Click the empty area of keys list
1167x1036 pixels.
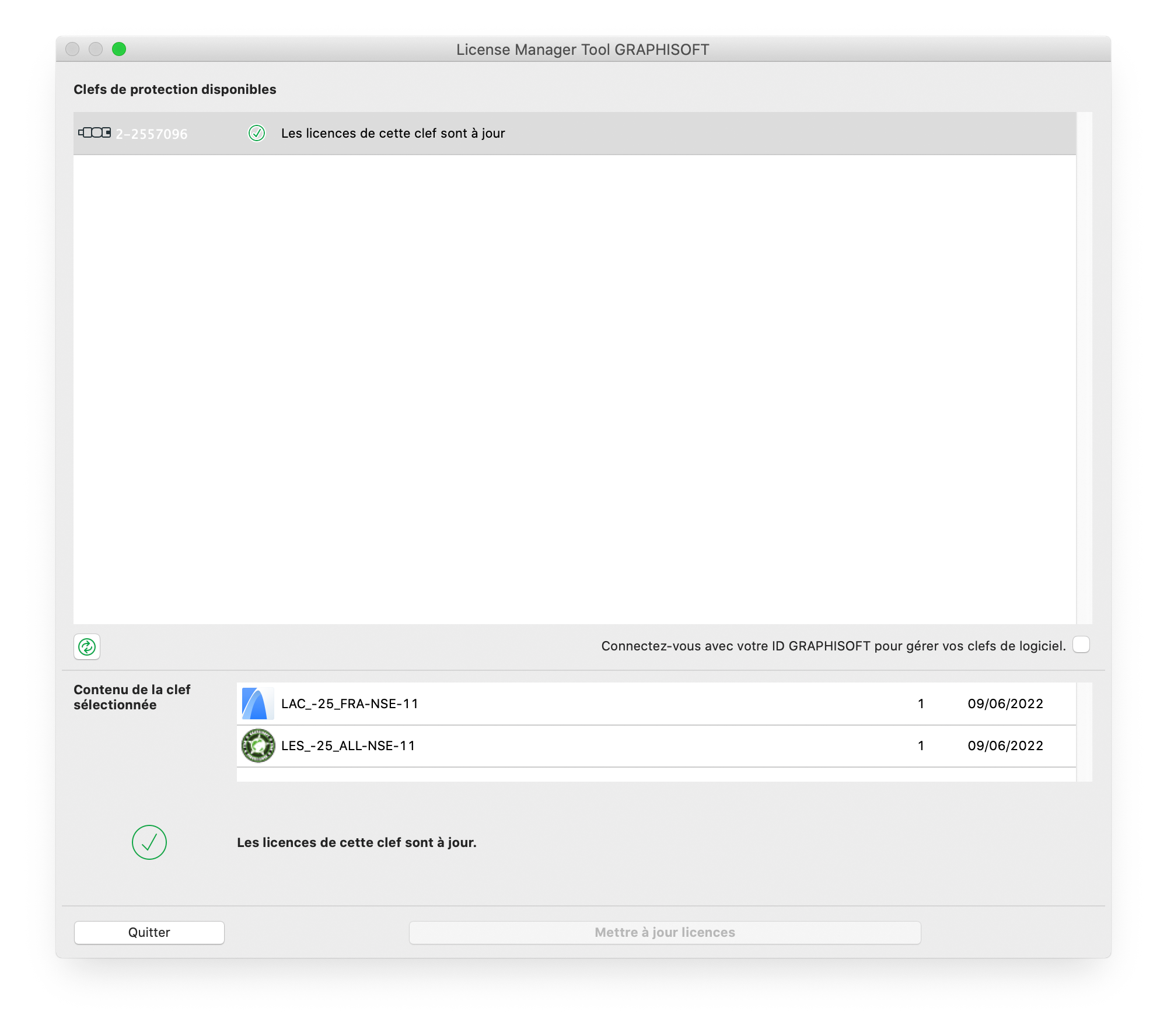[x=574, y=385]
